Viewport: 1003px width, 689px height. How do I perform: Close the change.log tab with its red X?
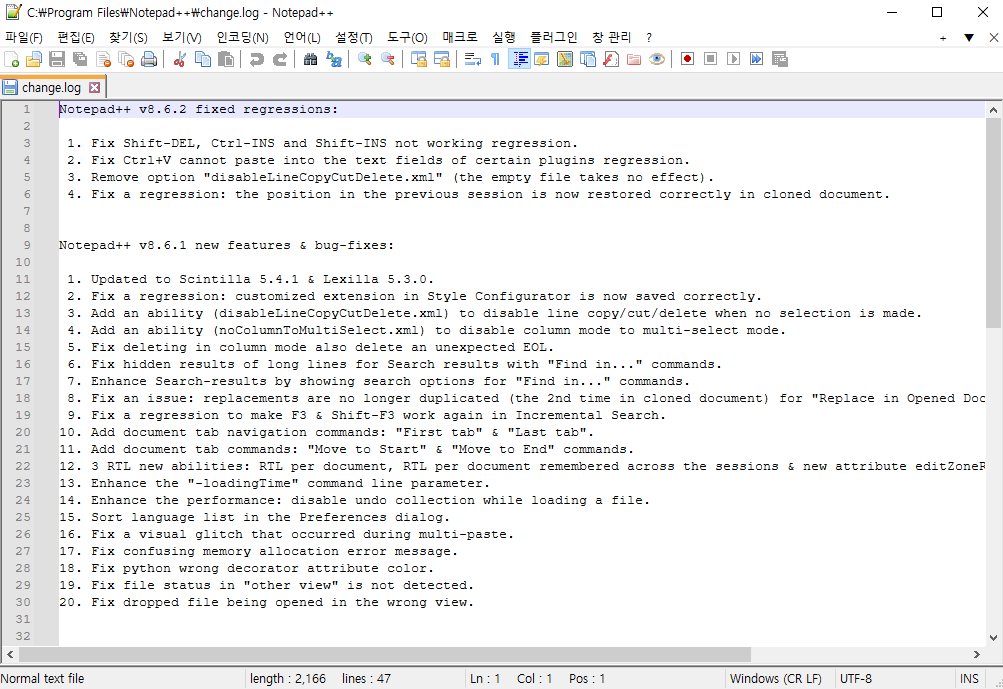point(95,88)
